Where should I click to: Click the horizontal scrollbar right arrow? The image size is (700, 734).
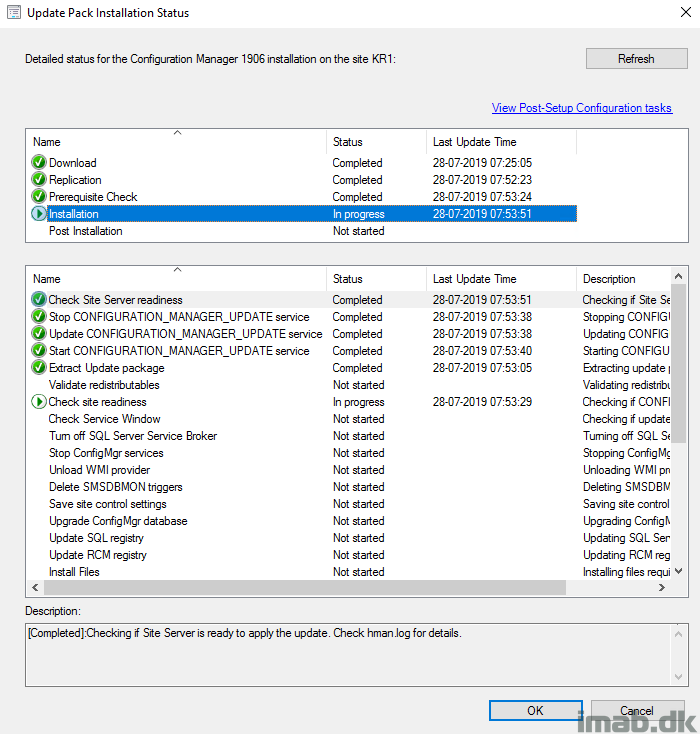662,587
